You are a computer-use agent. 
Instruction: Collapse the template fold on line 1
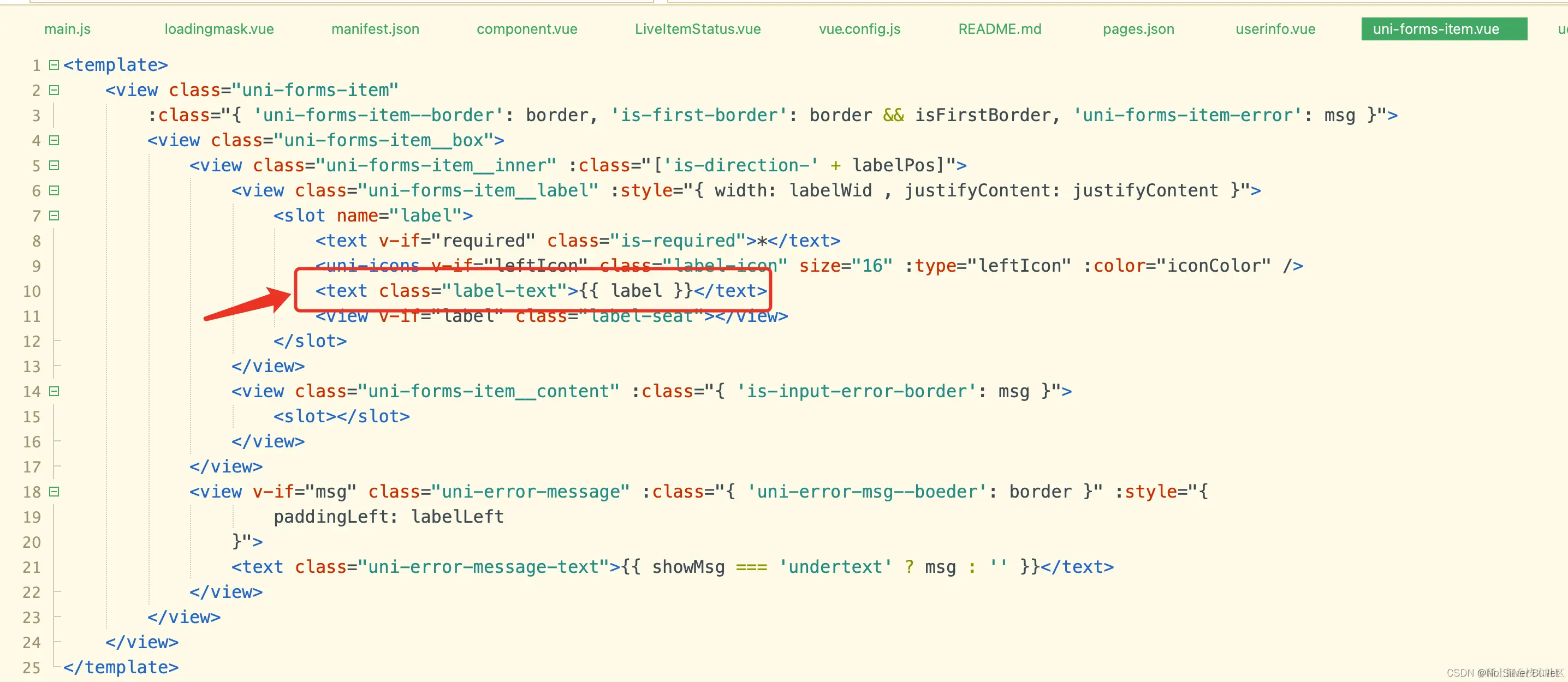(x=54, y=64)
